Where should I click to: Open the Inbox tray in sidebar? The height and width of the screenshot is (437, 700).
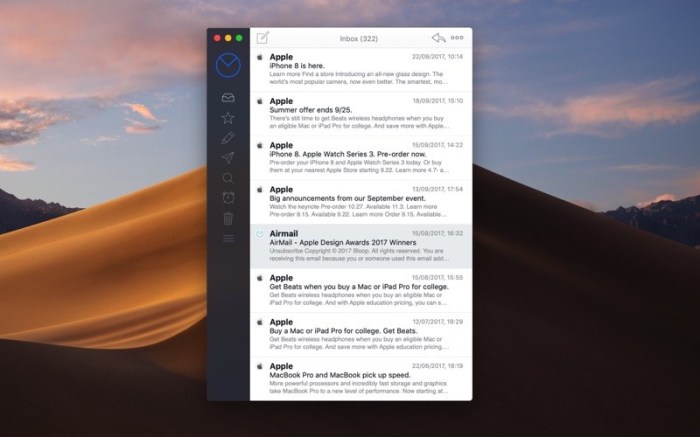[x=228, y=97]
